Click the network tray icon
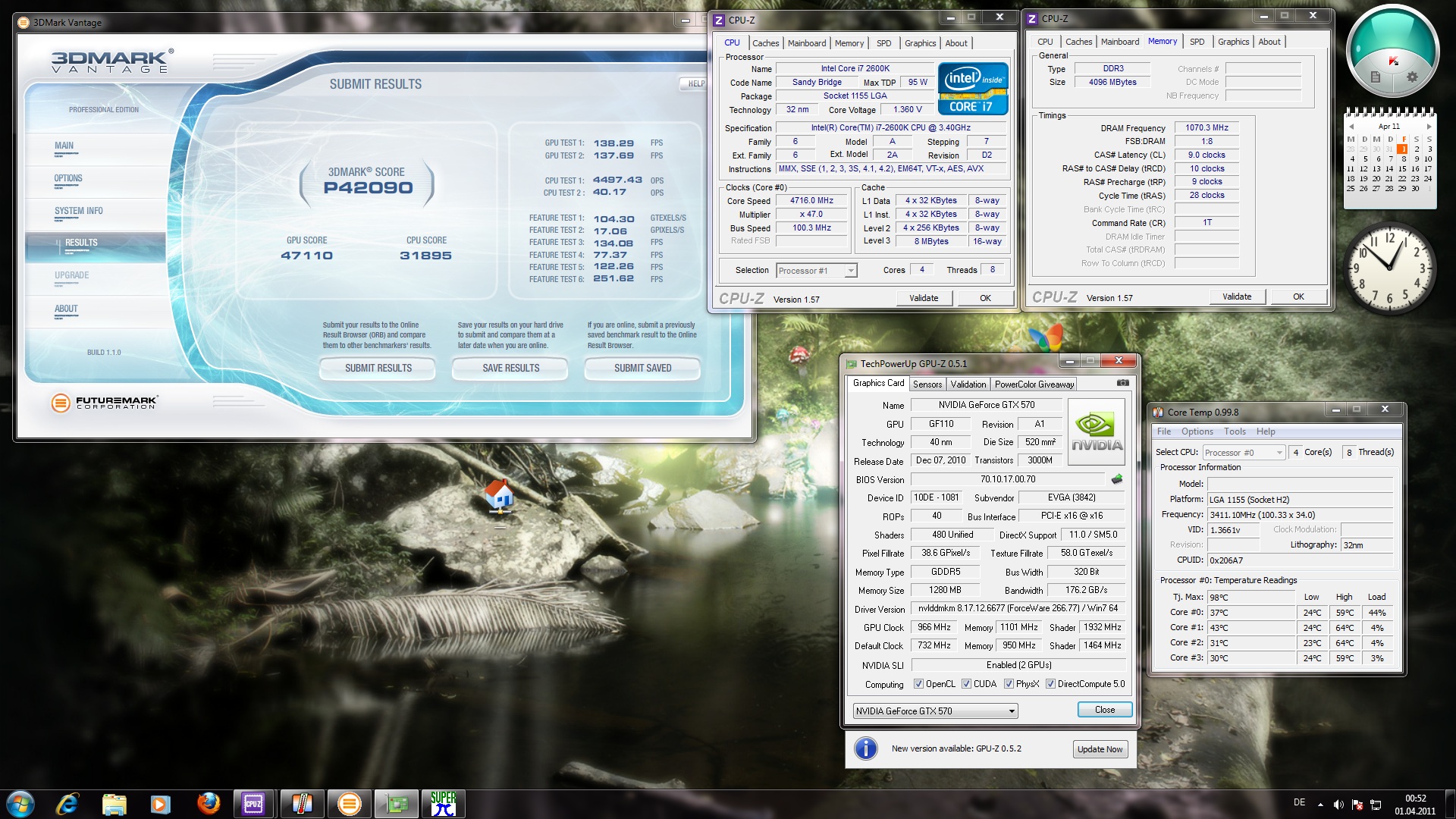Image resolution: width=1456 pixels, height=819 pixels. coord(1376,805)
